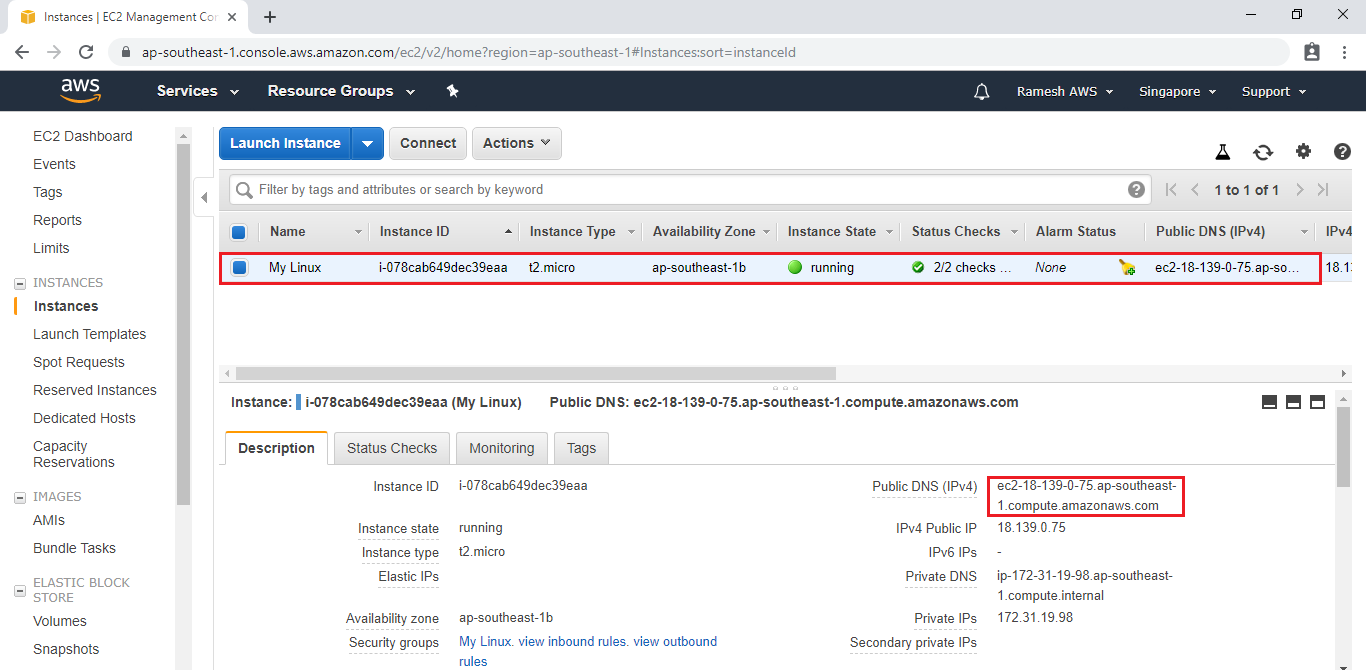Refresh the instances list

click(1263, 152)
